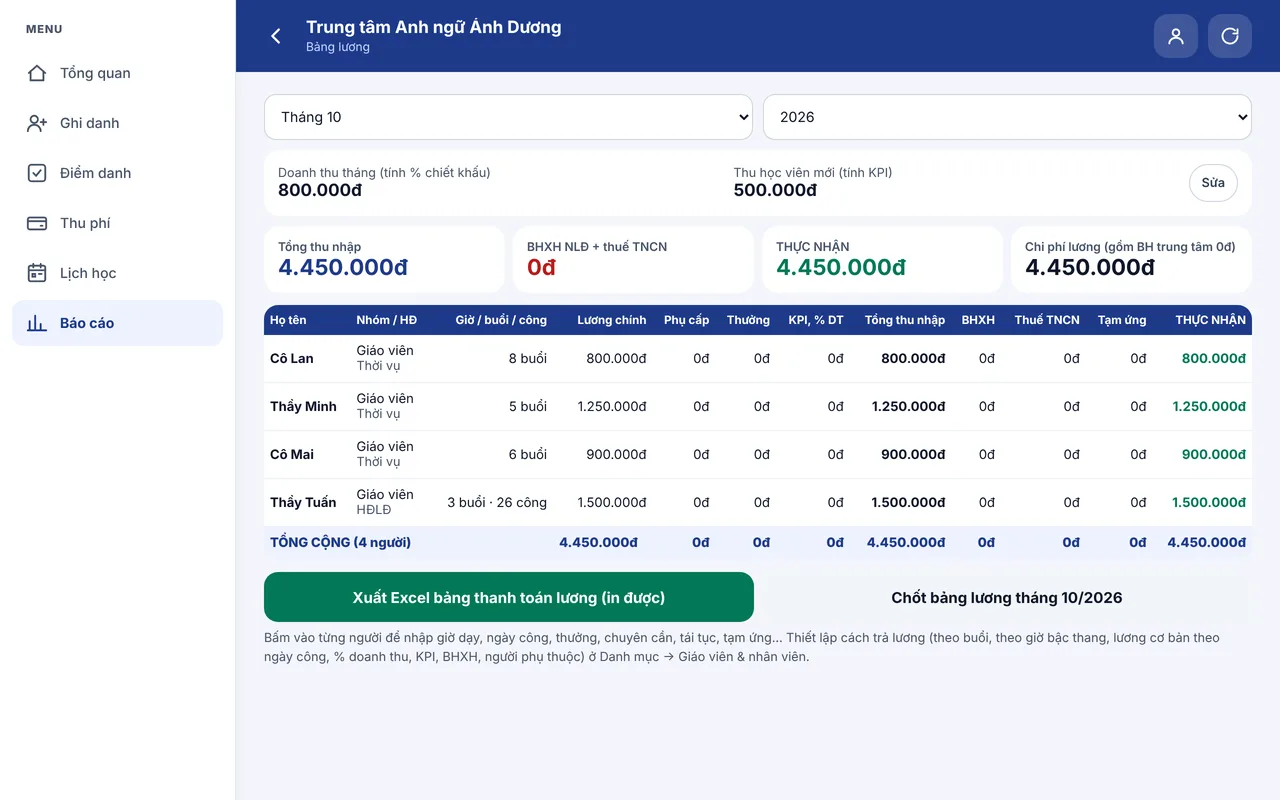Click the card icon beside Thu phí

click(x=37, y=223)
